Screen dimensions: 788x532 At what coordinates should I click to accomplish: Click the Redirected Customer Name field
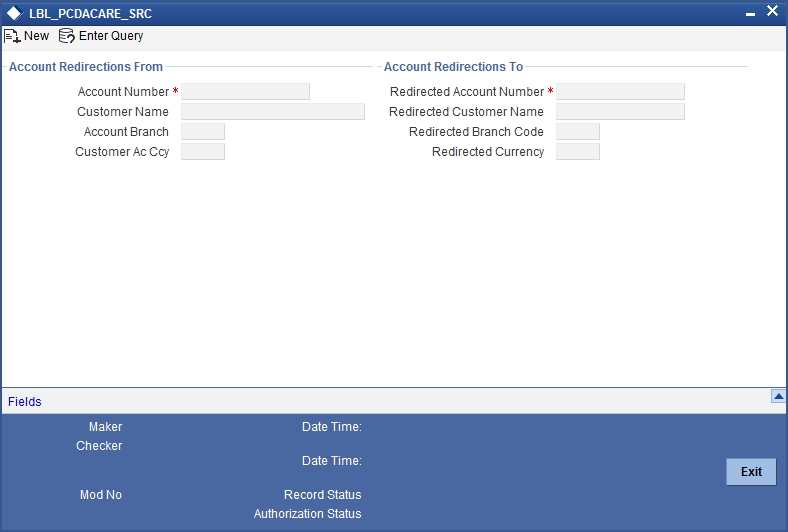(620, 112)
